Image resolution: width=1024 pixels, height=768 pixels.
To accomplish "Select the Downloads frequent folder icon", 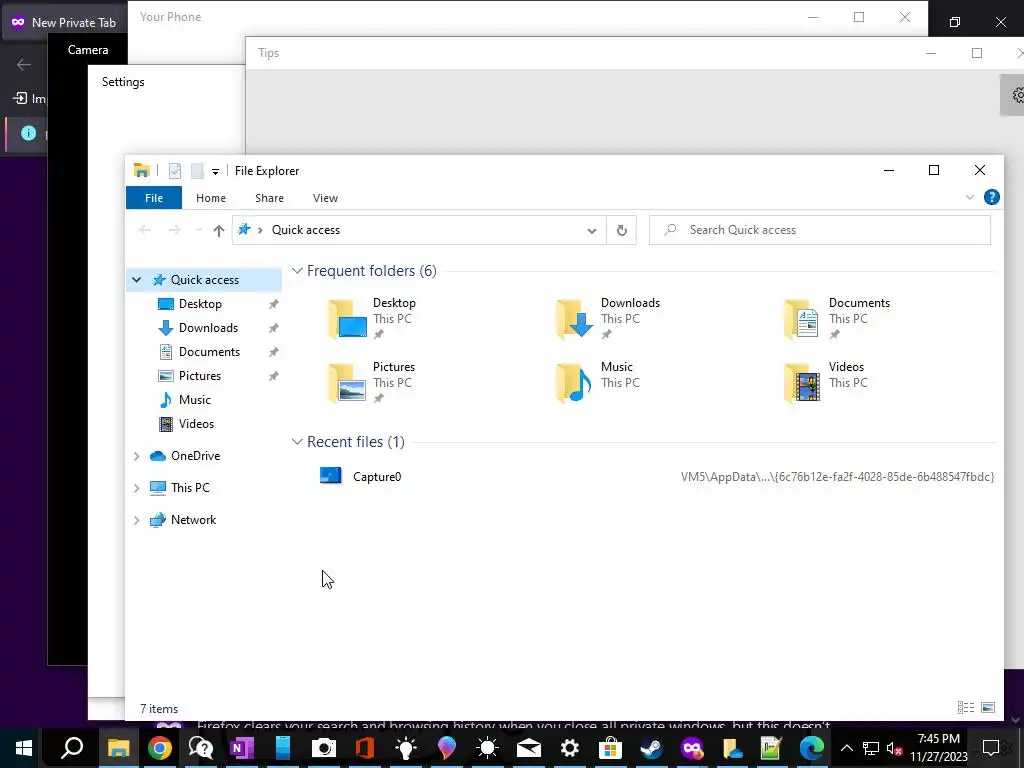I will tap(575, 319).
